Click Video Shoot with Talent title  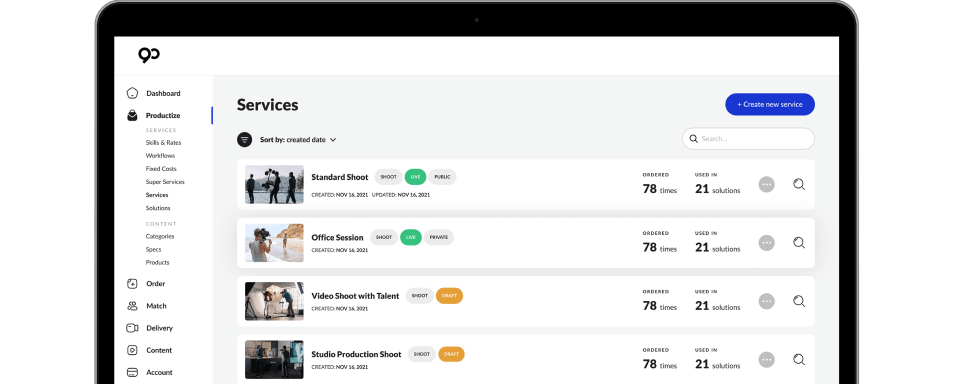click(355, 296)
